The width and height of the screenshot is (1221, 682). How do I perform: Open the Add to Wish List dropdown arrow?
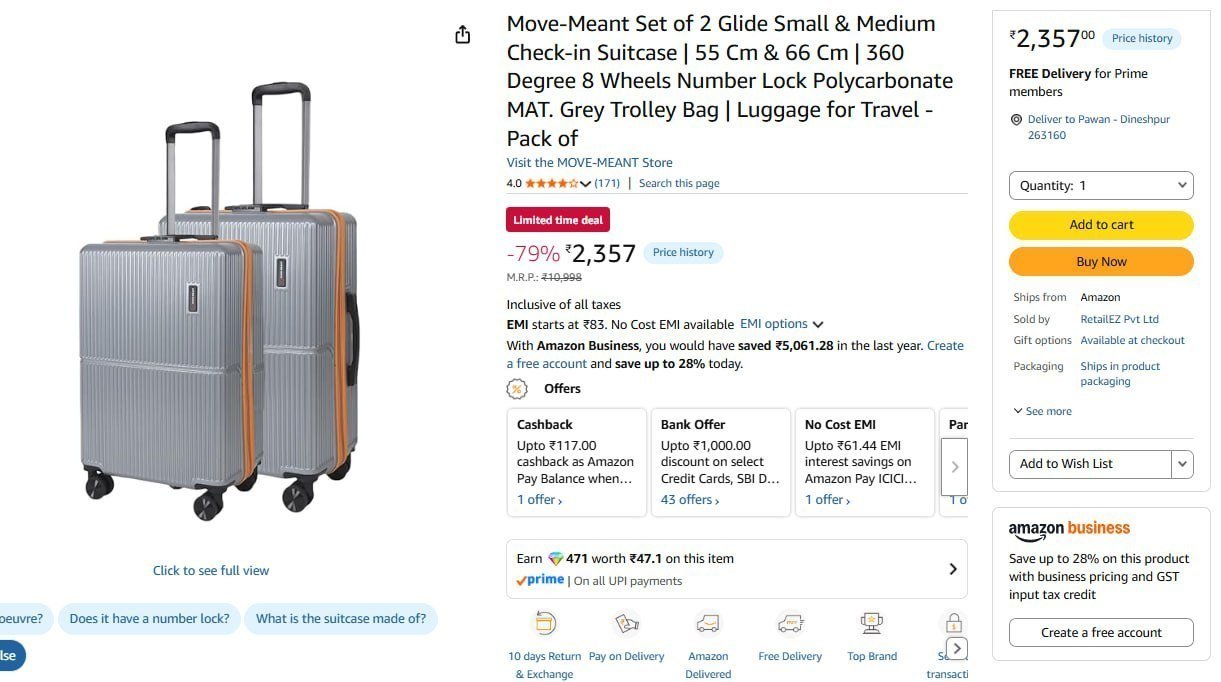point(1183,464)
